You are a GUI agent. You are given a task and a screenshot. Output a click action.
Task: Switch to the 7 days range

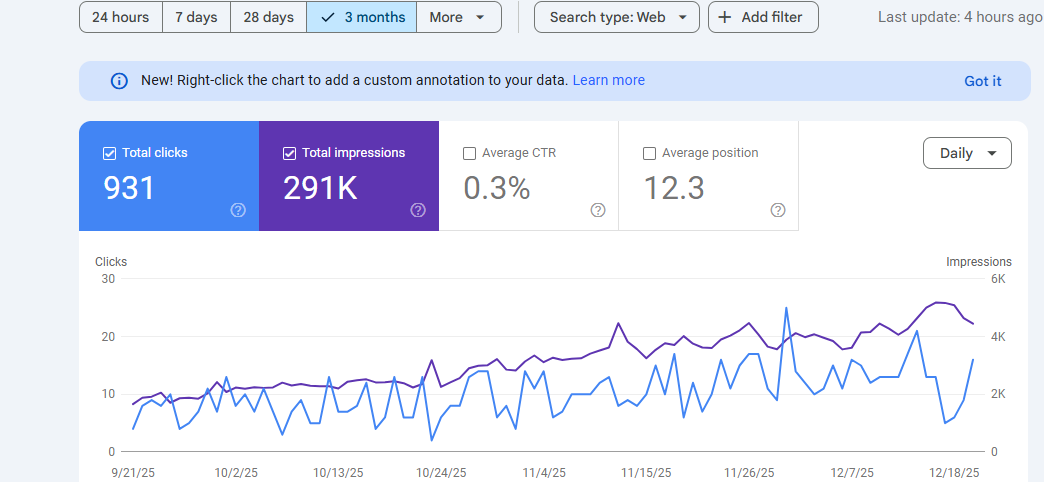coord(196,17)
